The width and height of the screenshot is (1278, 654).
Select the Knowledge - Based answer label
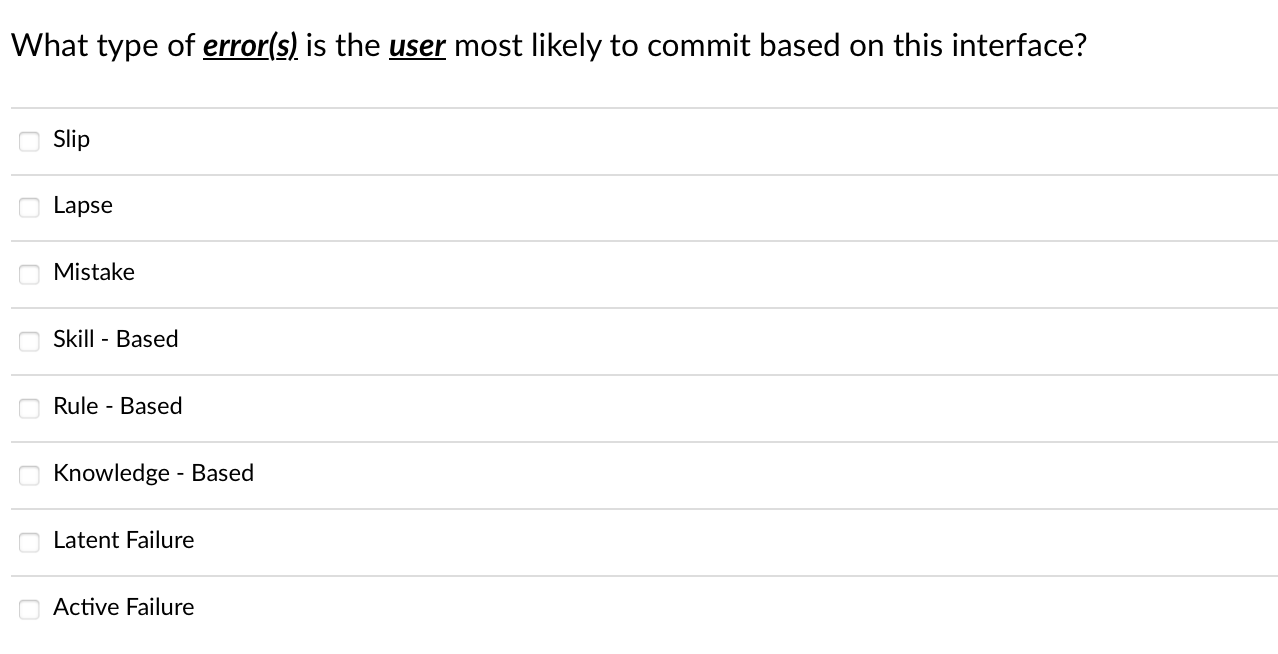pos(154,474)
